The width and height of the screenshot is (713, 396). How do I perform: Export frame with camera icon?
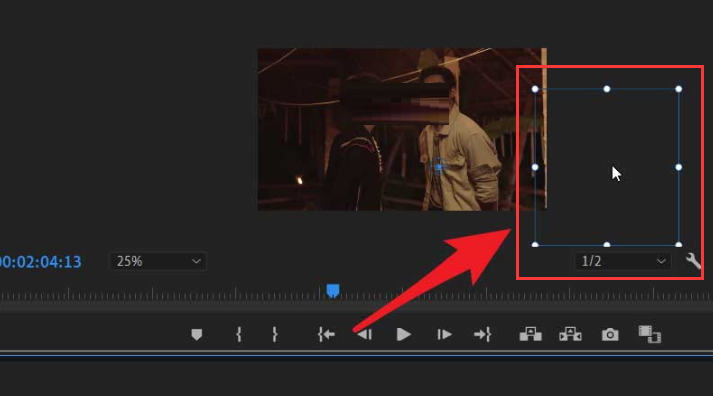tap(610, 335)
